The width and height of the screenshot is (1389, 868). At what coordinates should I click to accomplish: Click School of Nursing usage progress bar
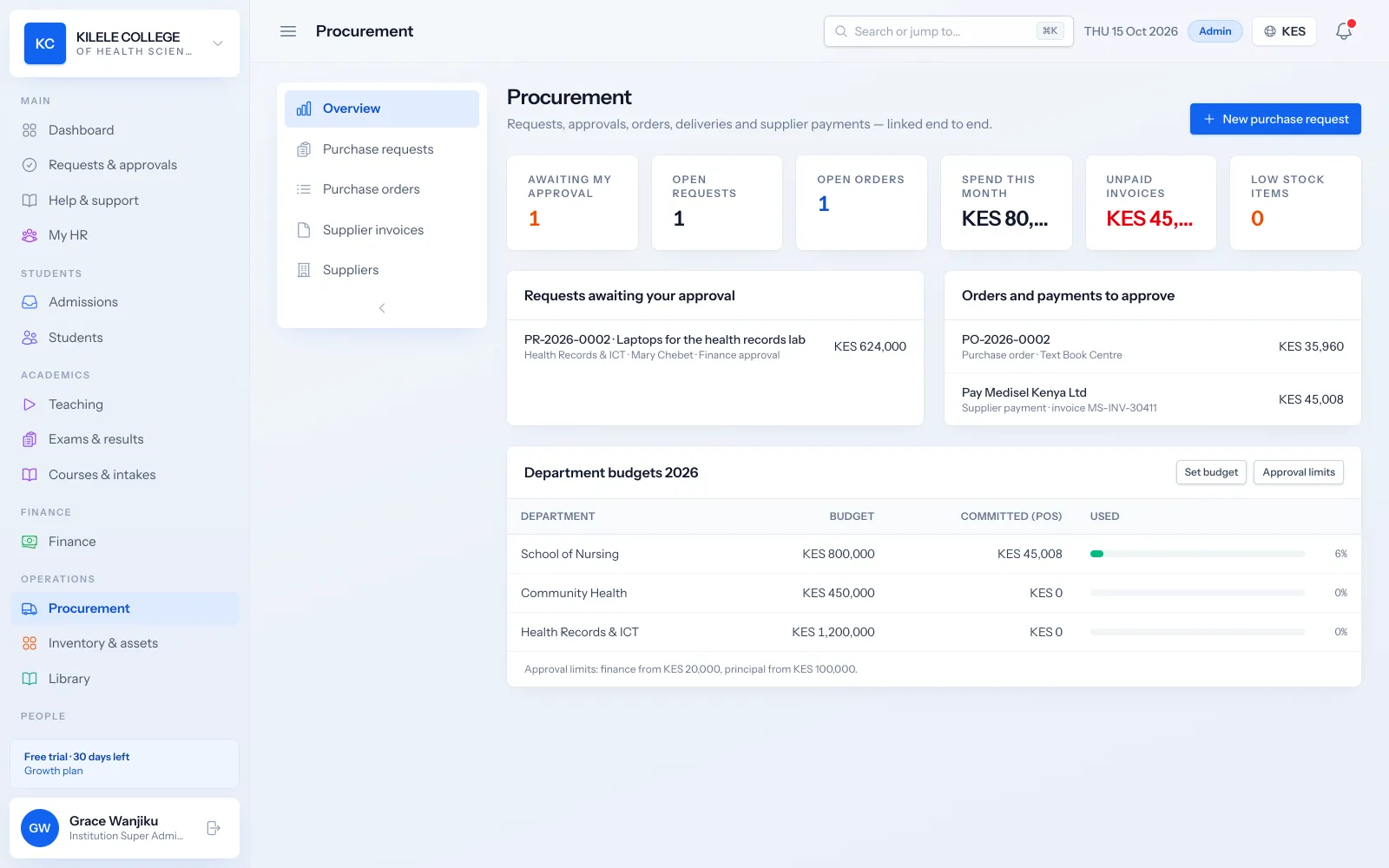point(1198,554)
